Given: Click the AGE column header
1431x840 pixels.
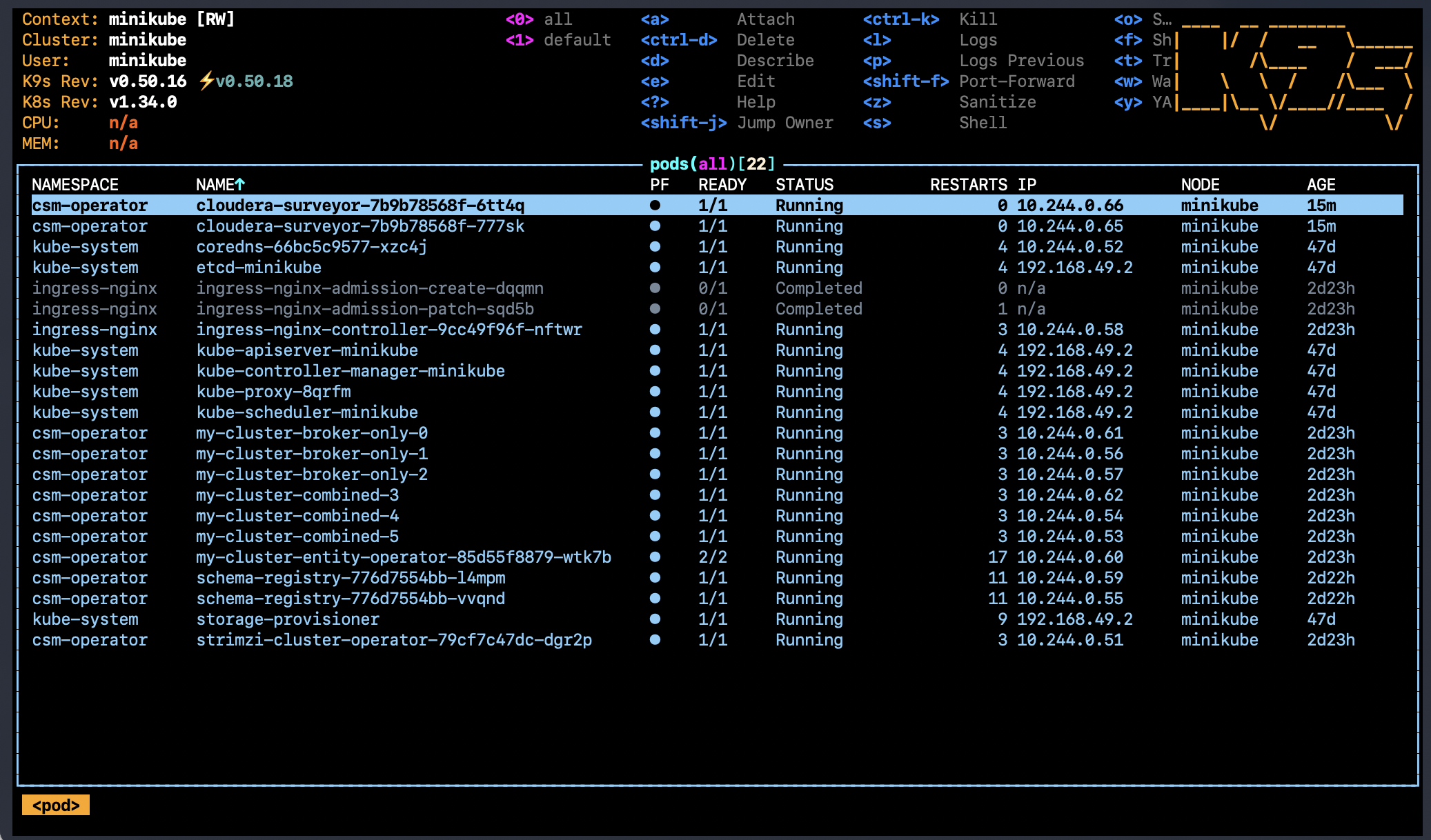Looking at the screenshot, I should 1321,185.
